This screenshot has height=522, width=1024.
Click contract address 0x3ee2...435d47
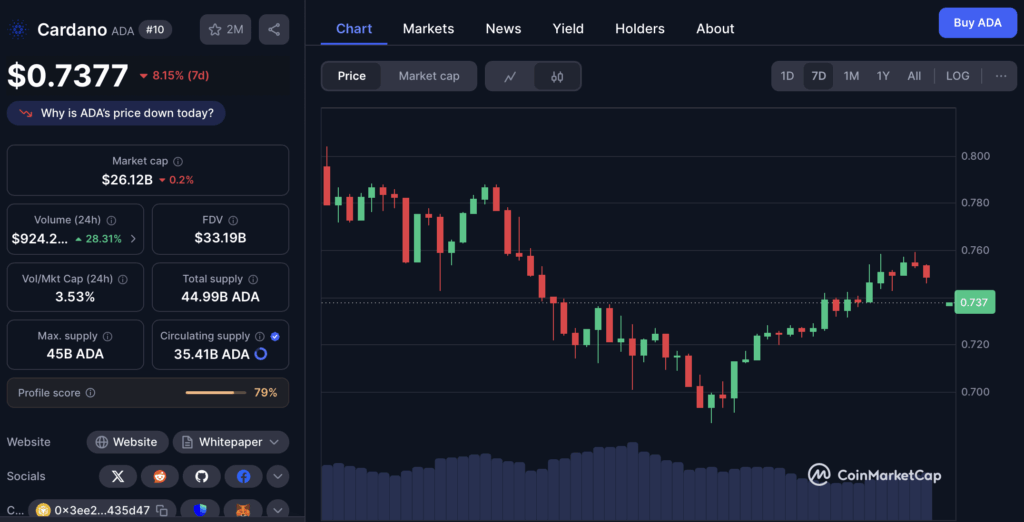tap(101, 510)
